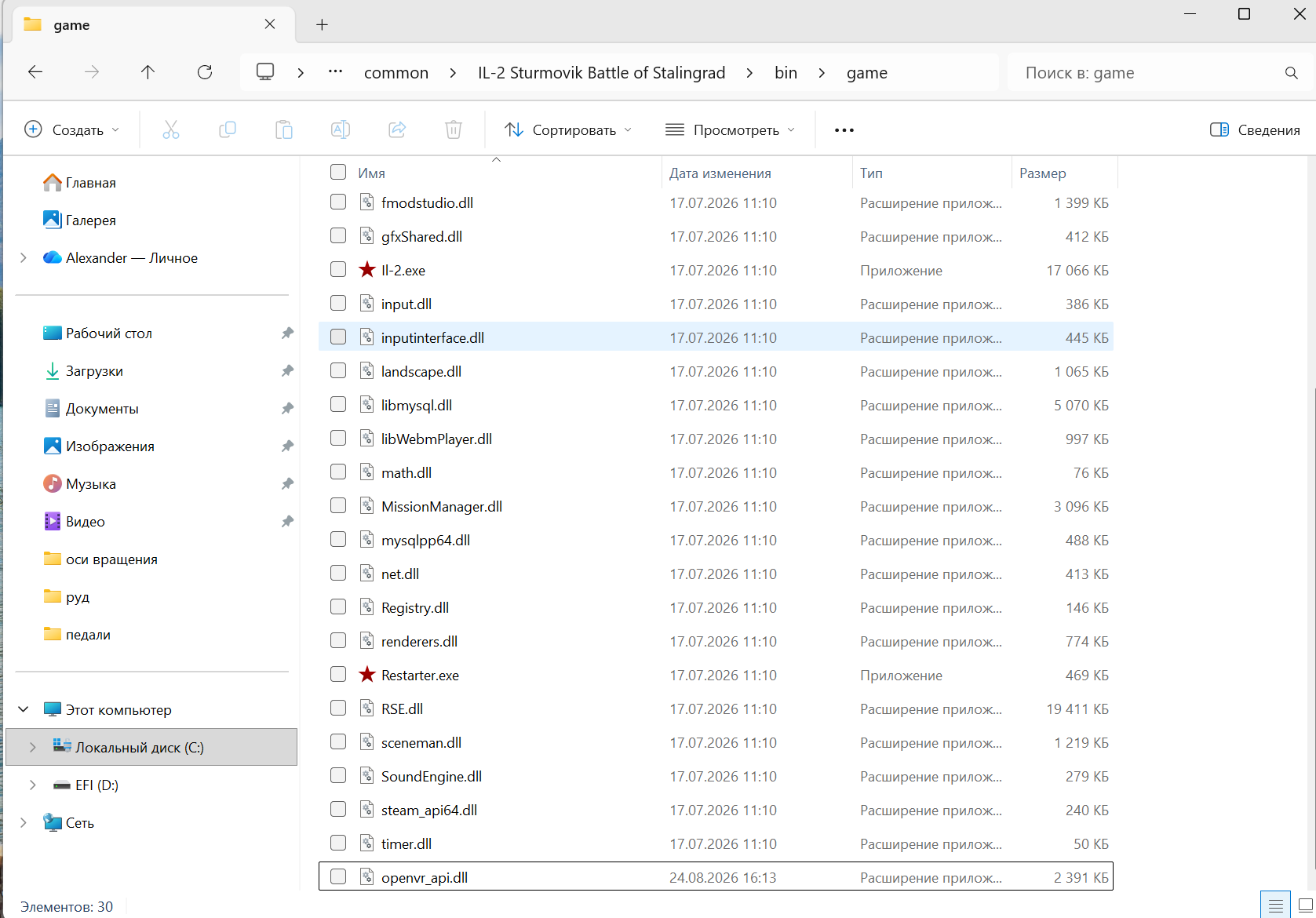Go back to the previous folder

click(35, 72)
